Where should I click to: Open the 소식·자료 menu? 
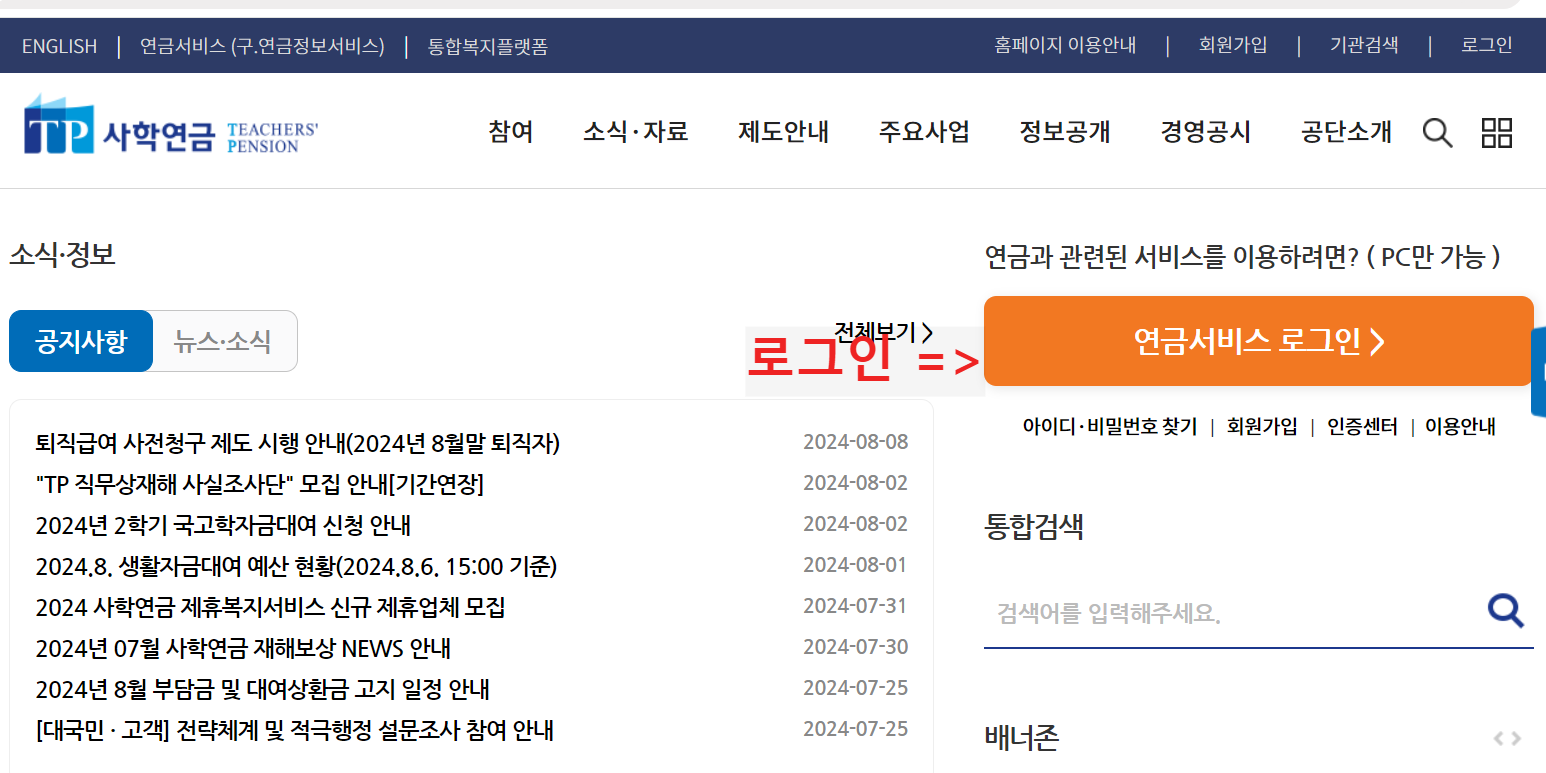click(636, 132)
